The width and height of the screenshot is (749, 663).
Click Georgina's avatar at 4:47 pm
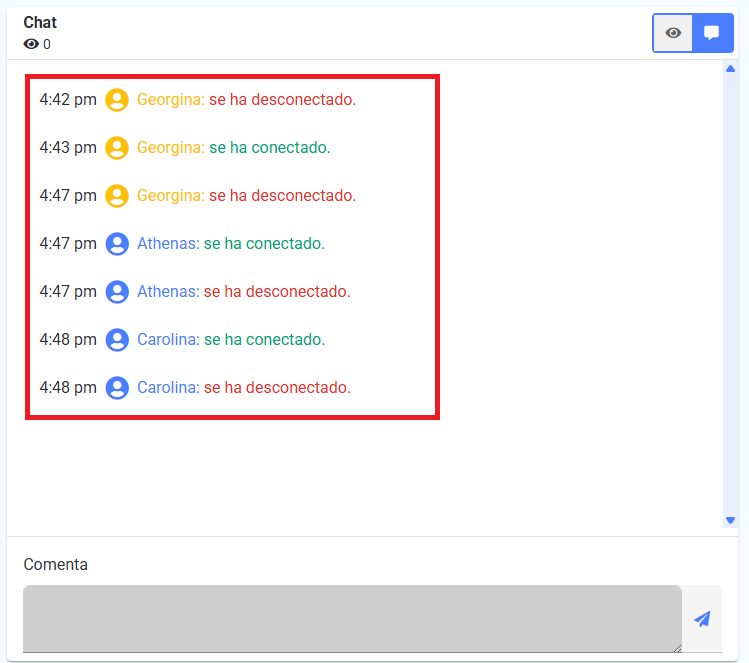[x=117, y=196]
